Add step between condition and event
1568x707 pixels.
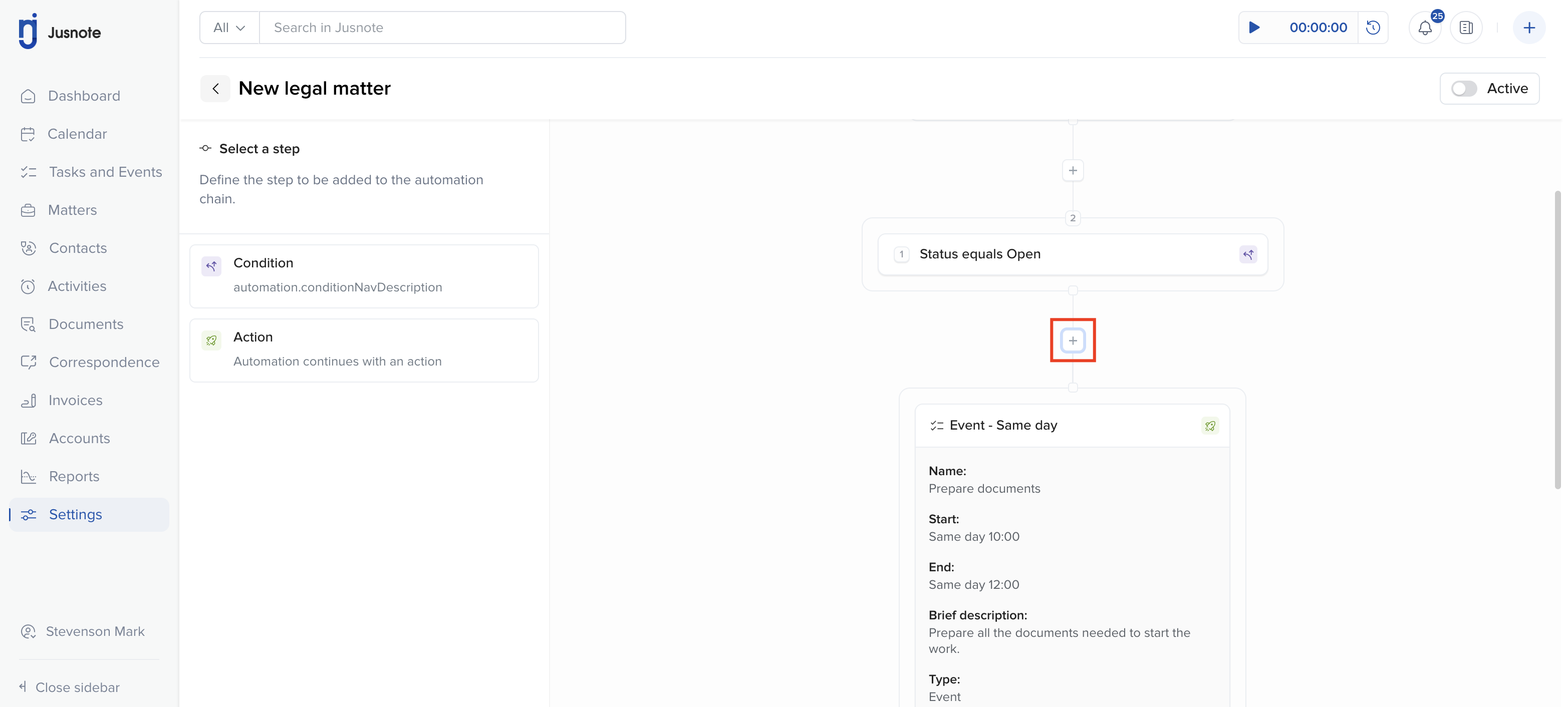pyautogui.click(x=1073, y=340)
